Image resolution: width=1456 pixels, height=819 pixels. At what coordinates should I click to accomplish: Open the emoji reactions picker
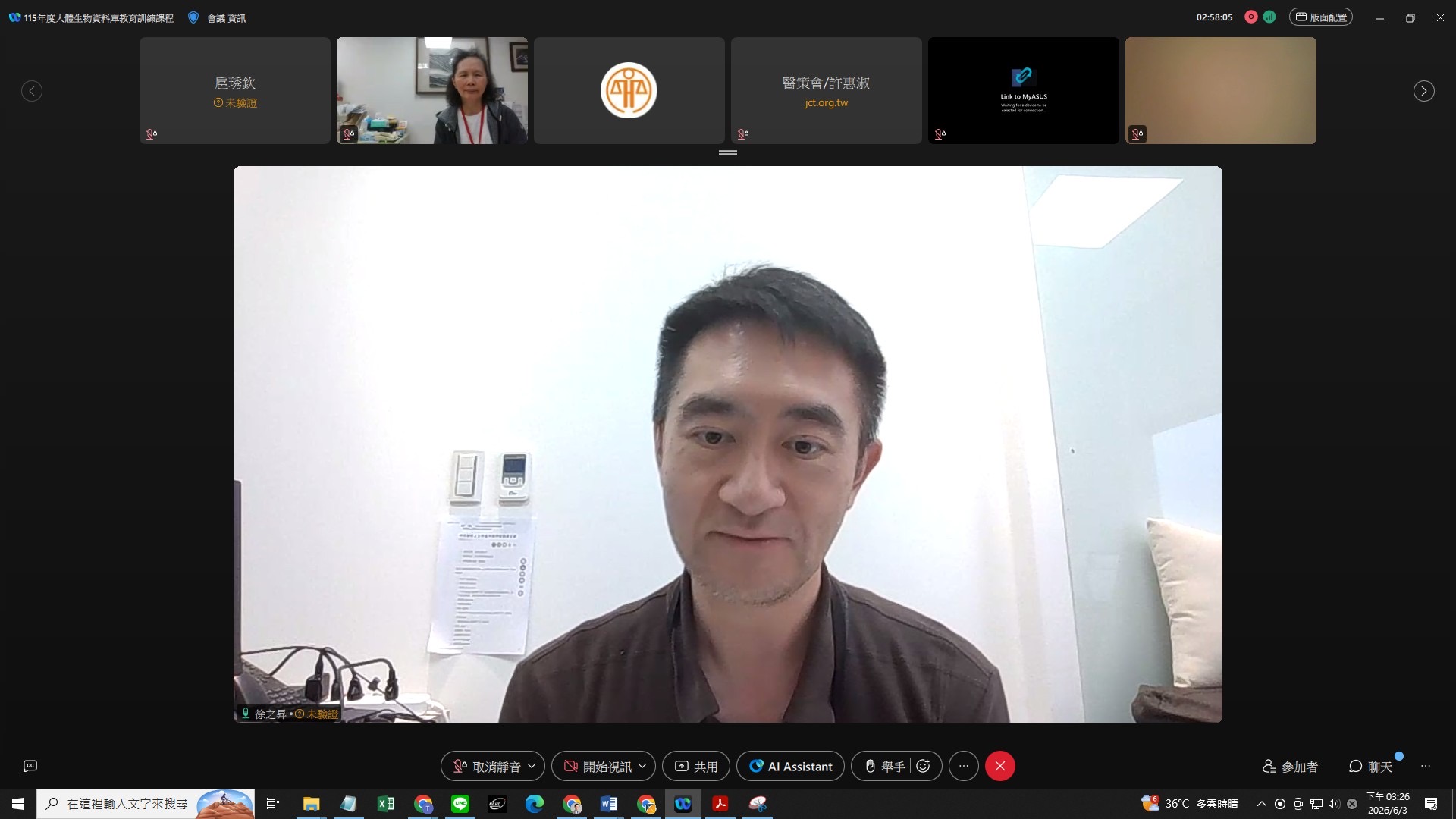point(924,767)
